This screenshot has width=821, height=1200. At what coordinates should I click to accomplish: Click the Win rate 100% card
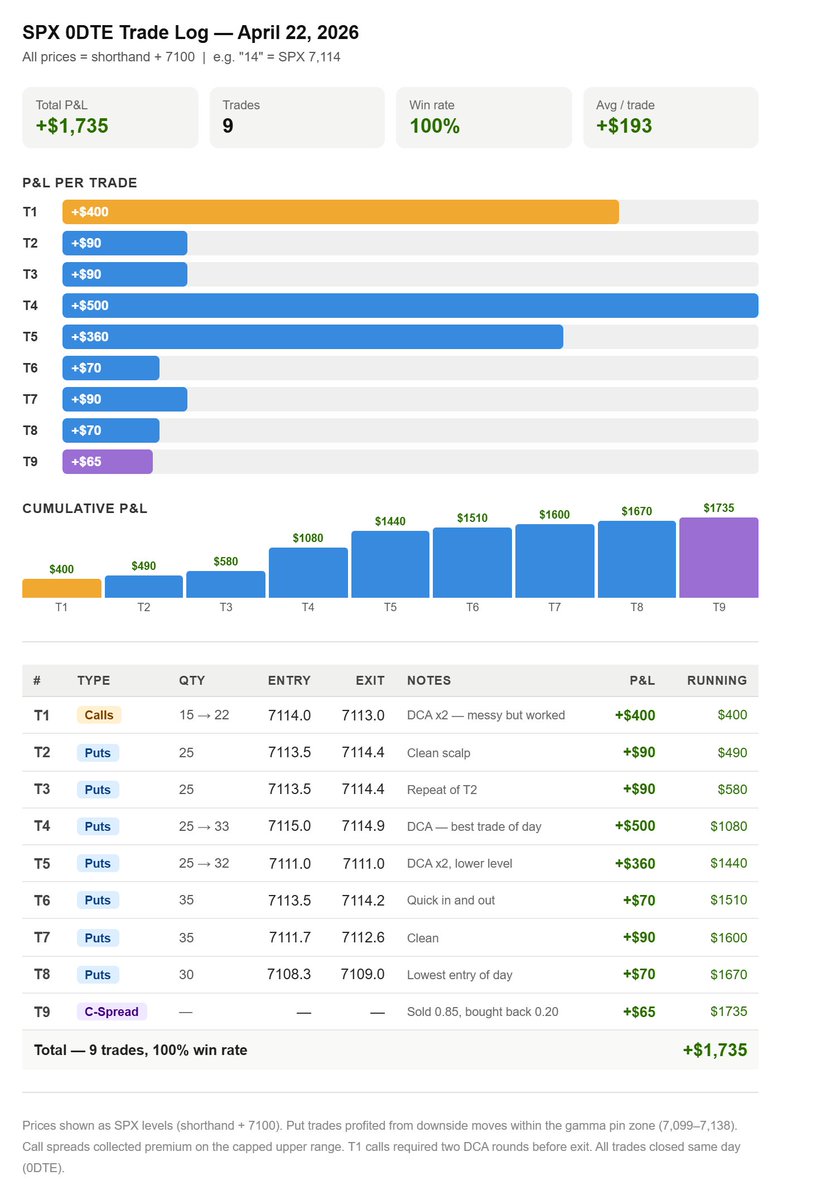point(484,117)
